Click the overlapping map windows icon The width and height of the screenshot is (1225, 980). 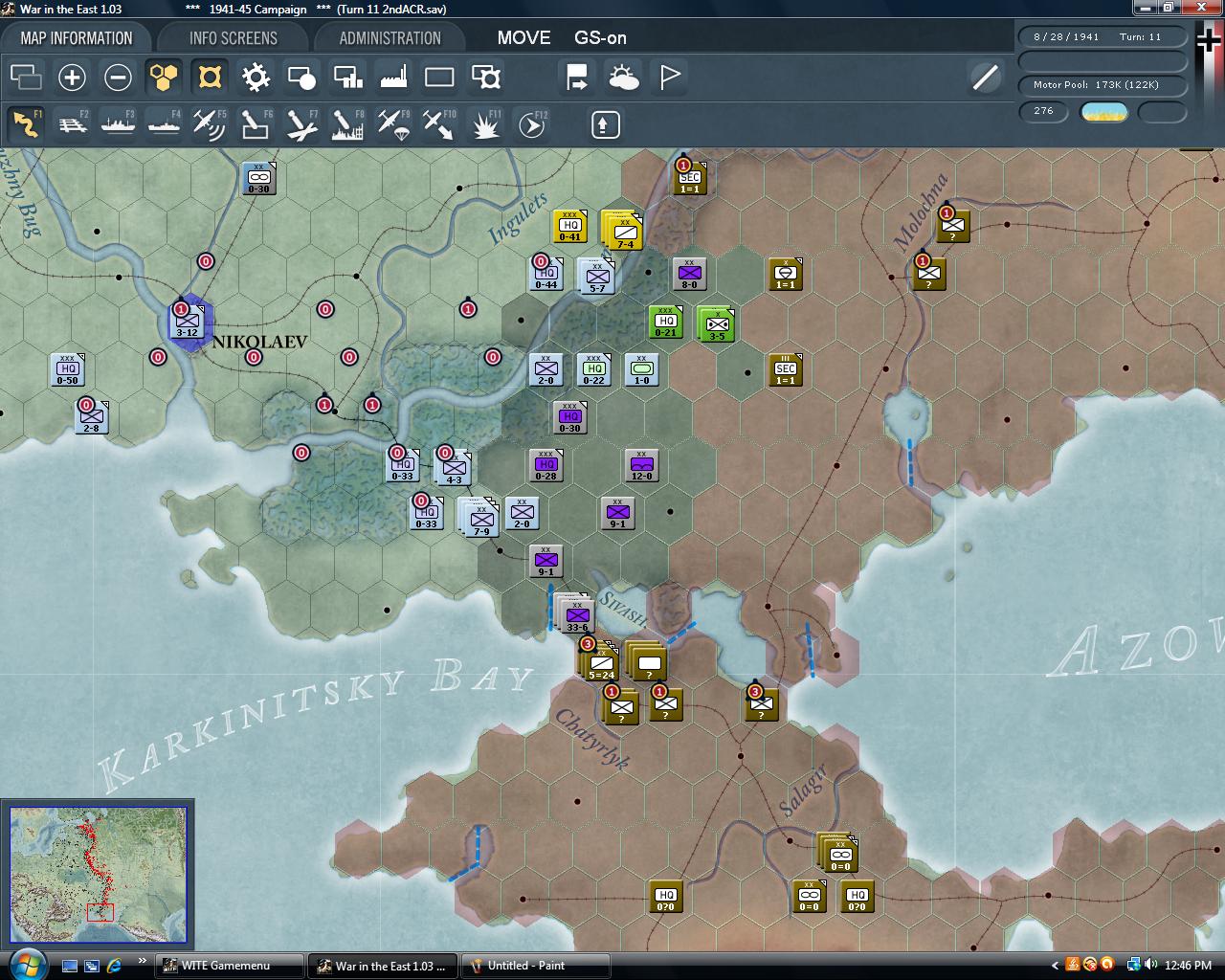tap(26, 78)
